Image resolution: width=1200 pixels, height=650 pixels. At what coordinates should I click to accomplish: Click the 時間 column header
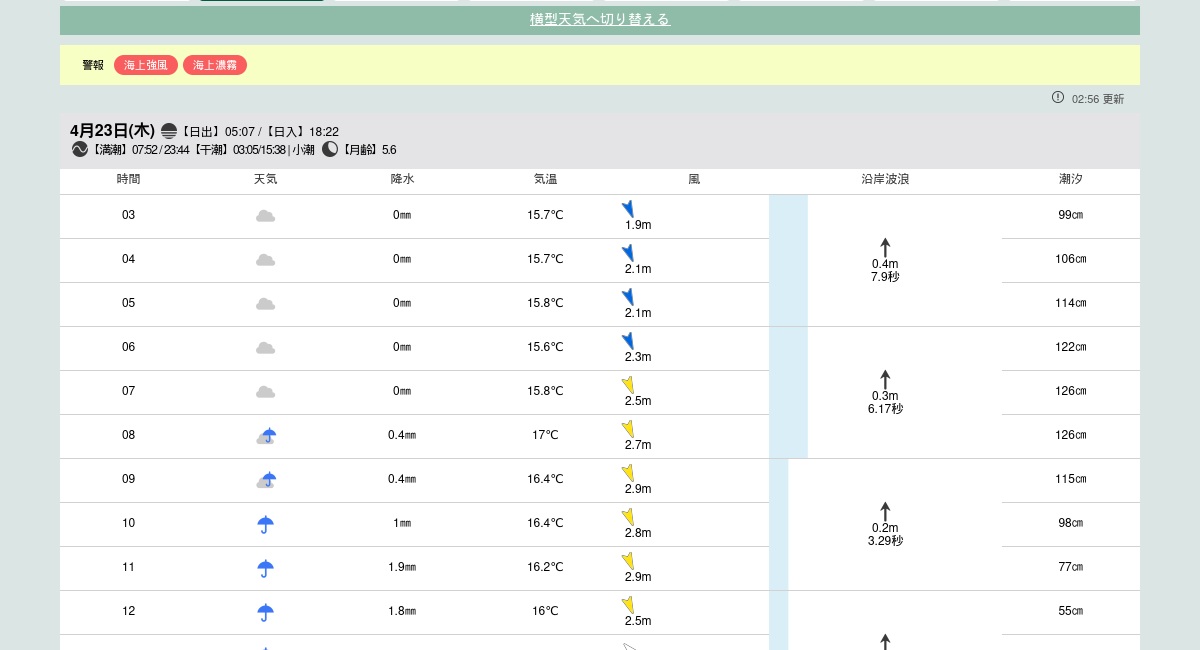pyautogui.click(x=128, y=180)
